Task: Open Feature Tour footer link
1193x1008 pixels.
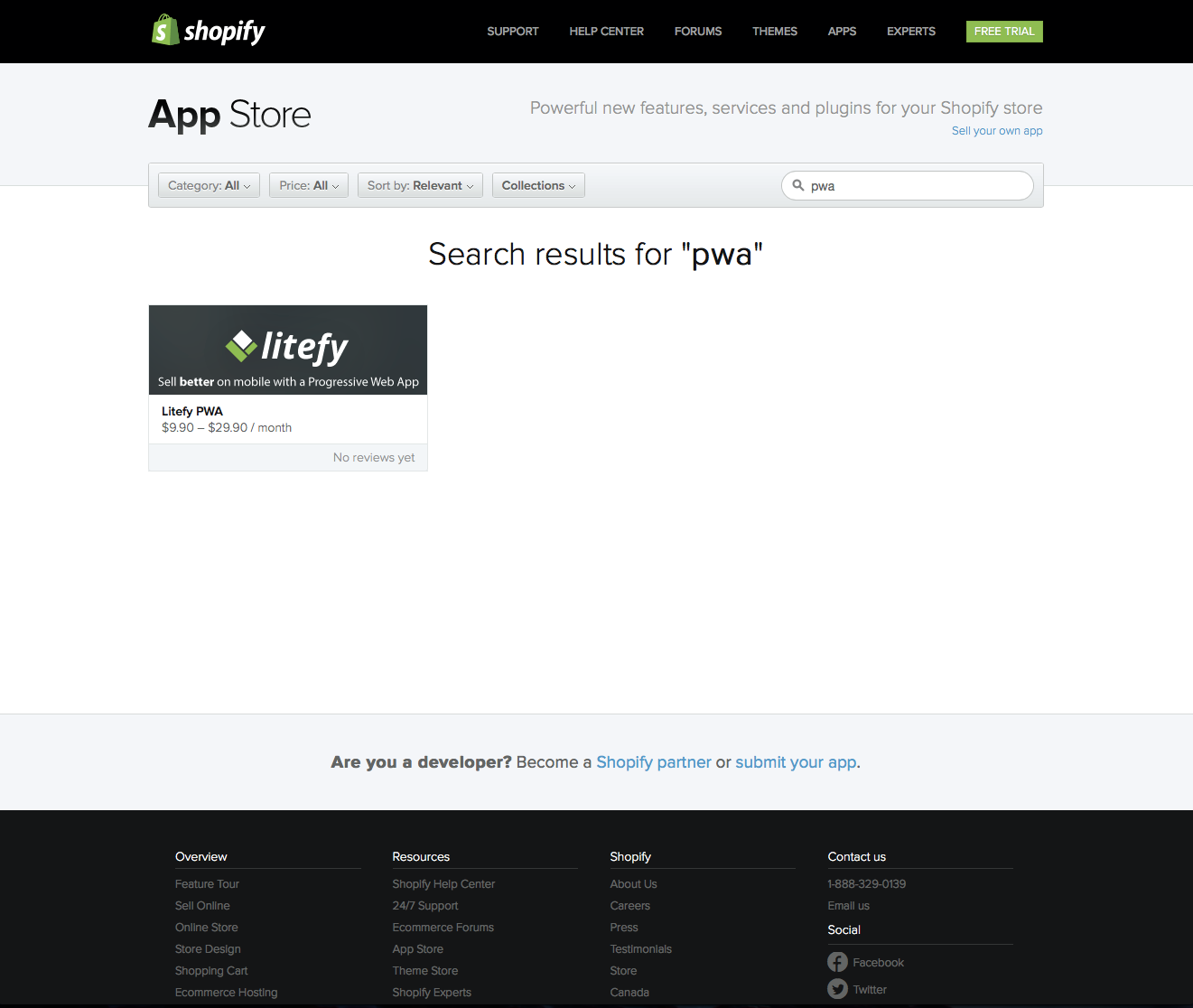Action: coord(207,884)
